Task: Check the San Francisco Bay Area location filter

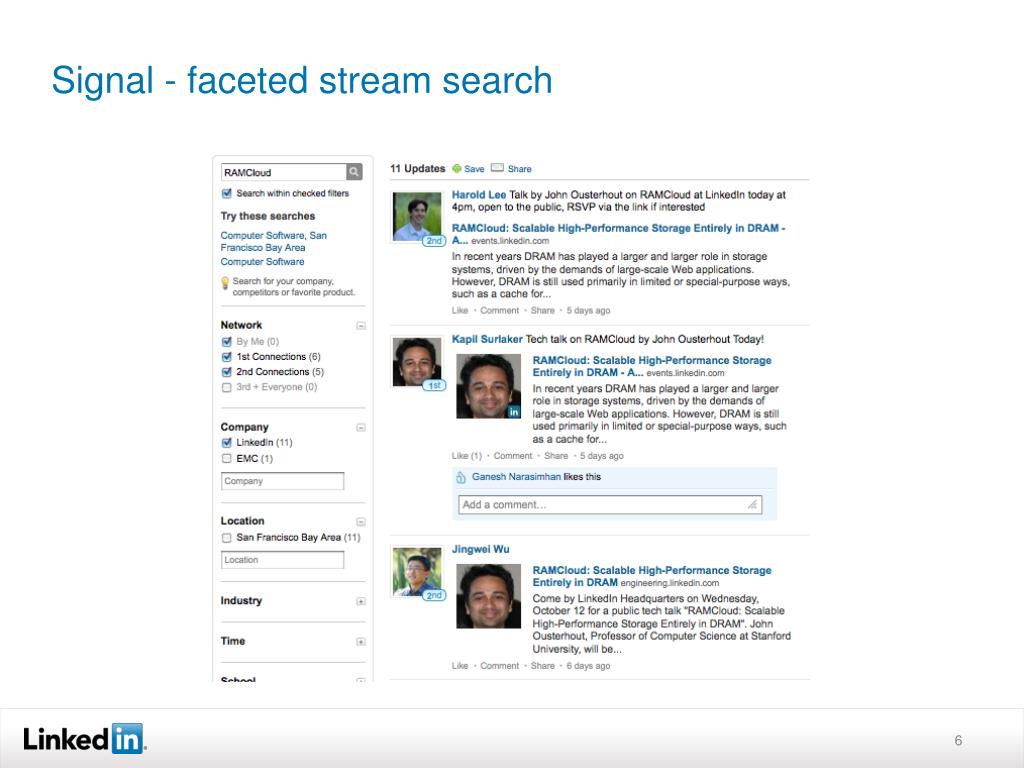Action: pos(227,537)
